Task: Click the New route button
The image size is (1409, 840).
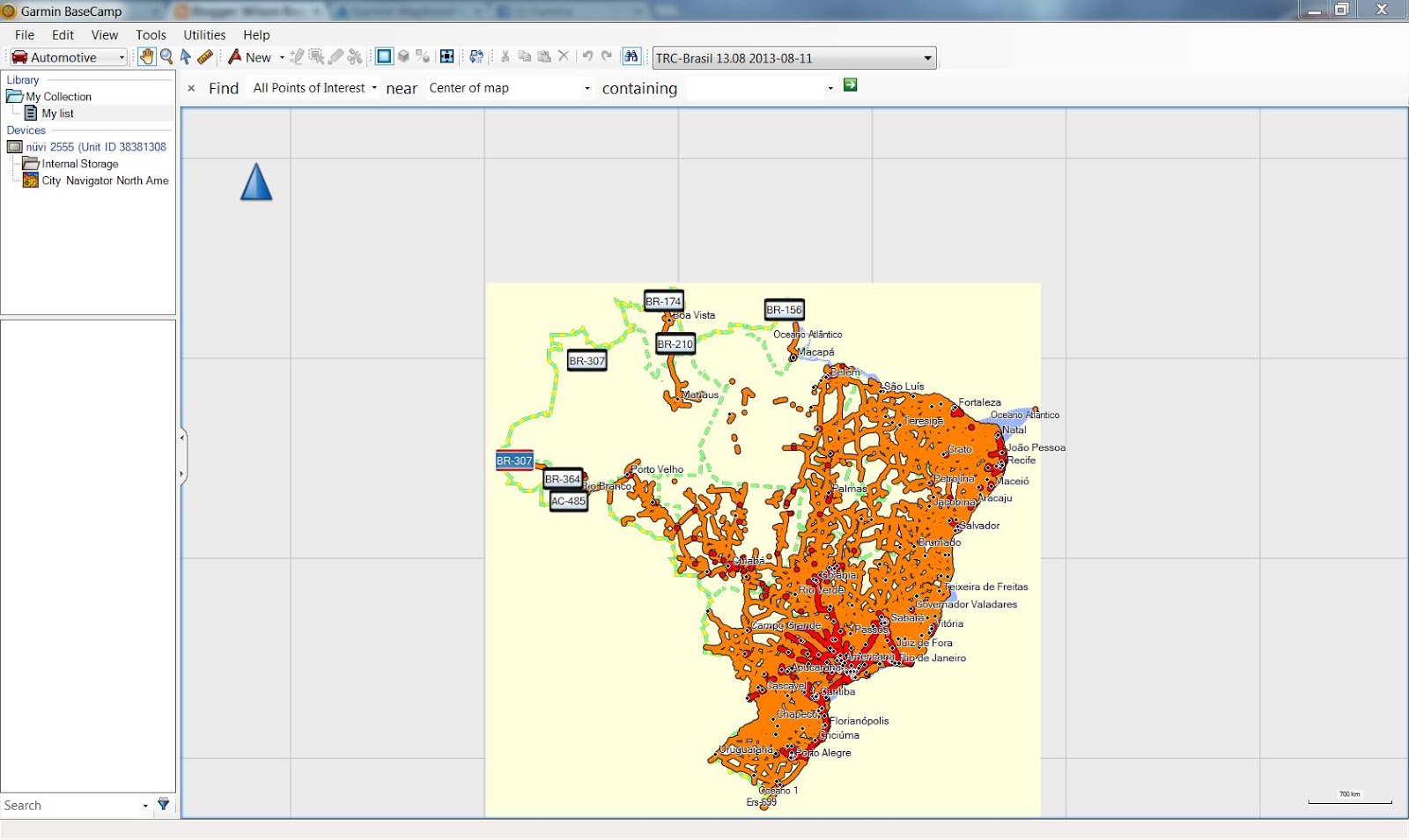Action: [250, 57]
